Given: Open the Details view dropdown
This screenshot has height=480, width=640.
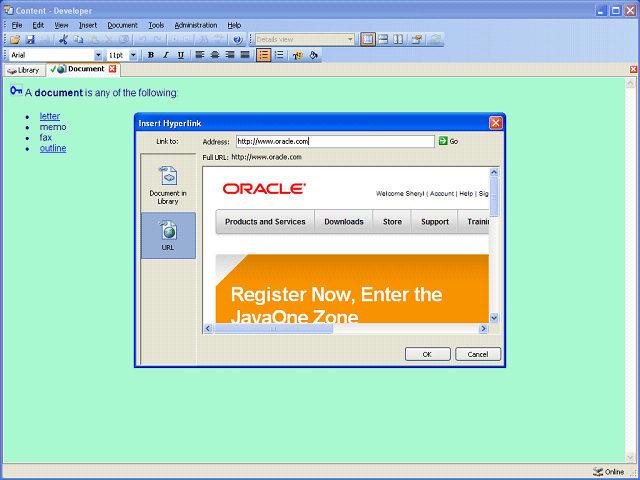Looking at the screenshot, I should point(350,40).
